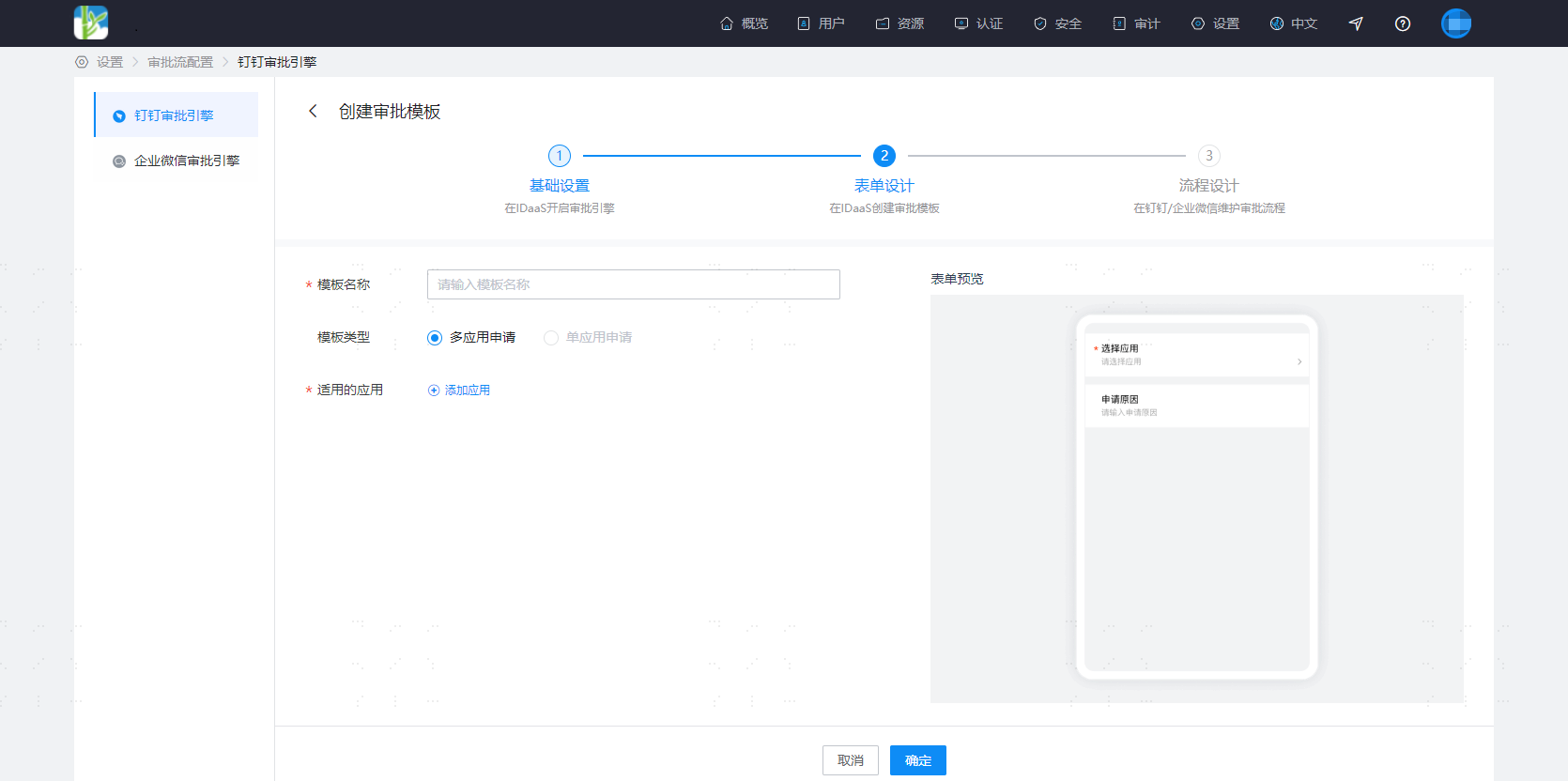Select the 单应用申请 radio button
This screenshot has height=781, width=1568.
[551, 338]
